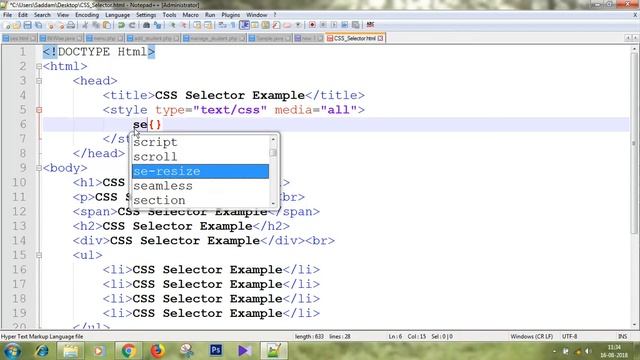Click the ABC spell-check toolbar icon
The width and height of the screenshot is (640, 360).
click(x=371, y=25)
